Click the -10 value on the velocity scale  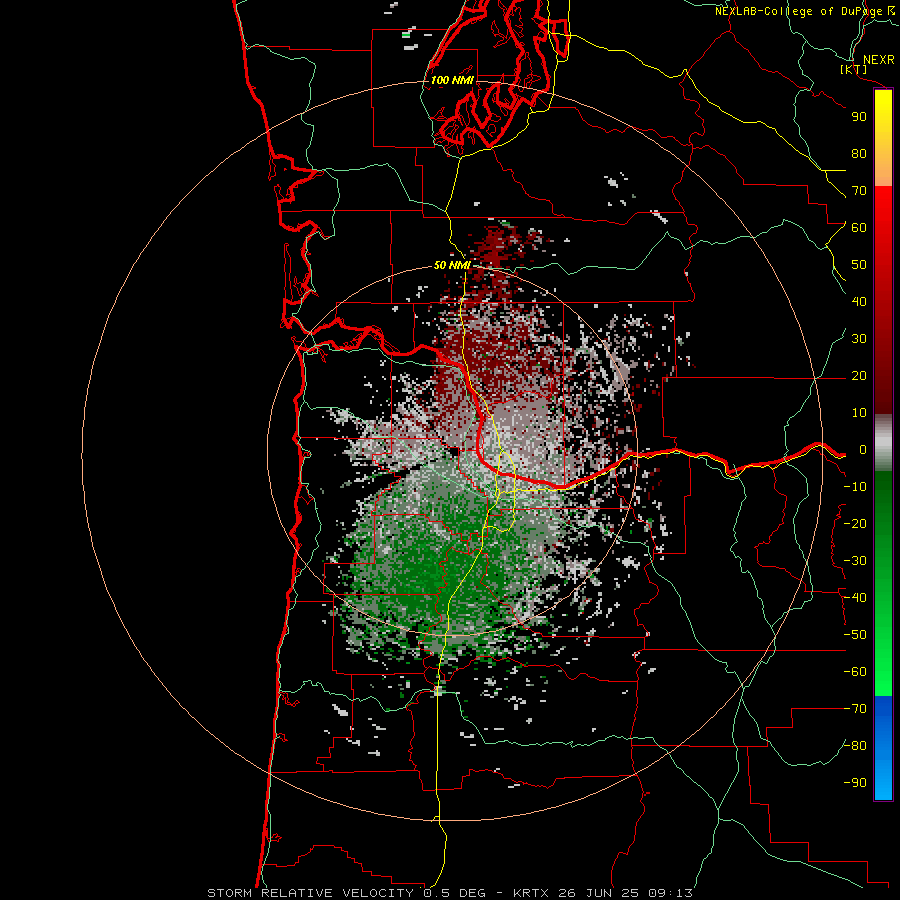point(855,487)
